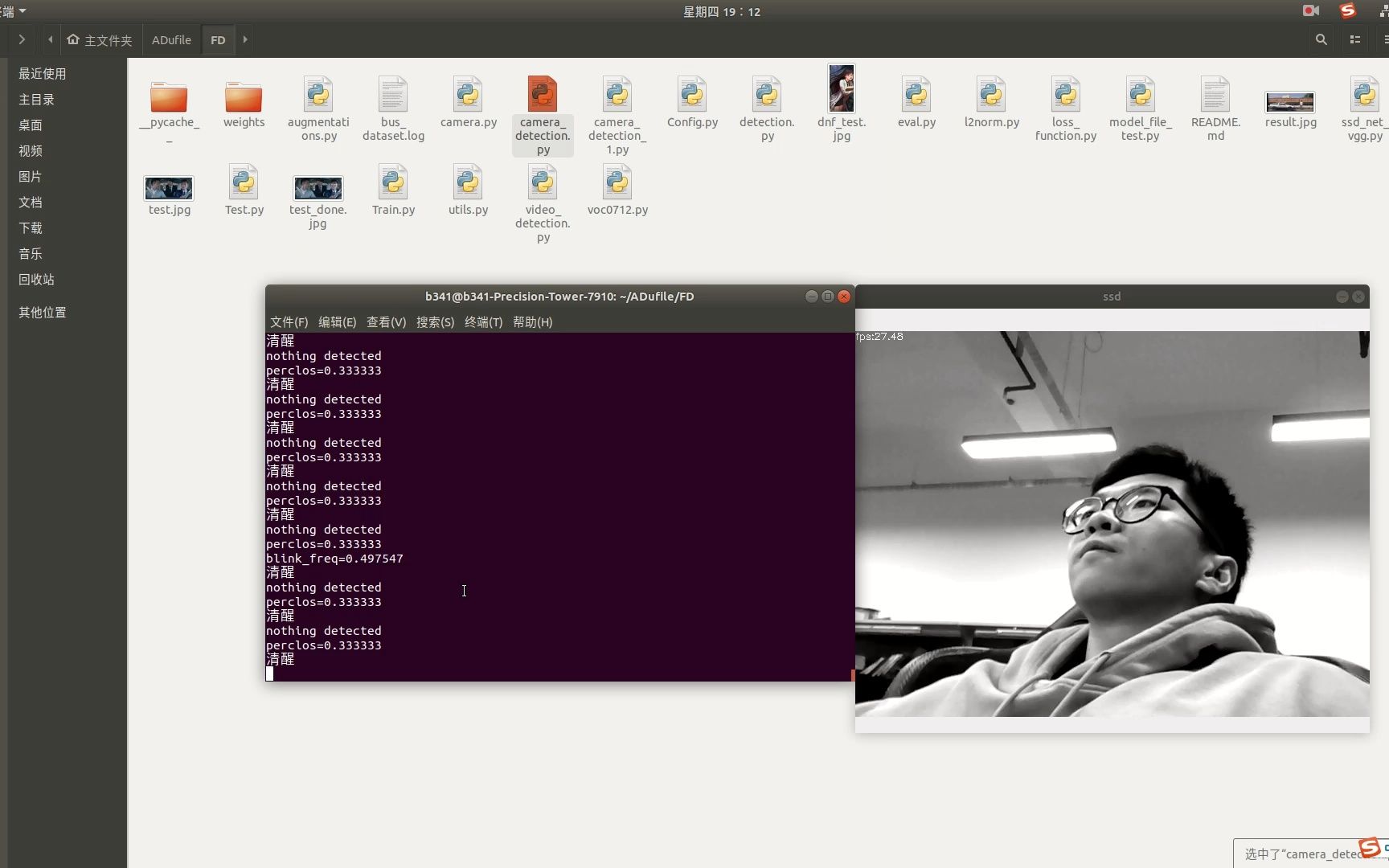Navigate to ADufile in path bar

pyautogui.click(x=171, y=39)
